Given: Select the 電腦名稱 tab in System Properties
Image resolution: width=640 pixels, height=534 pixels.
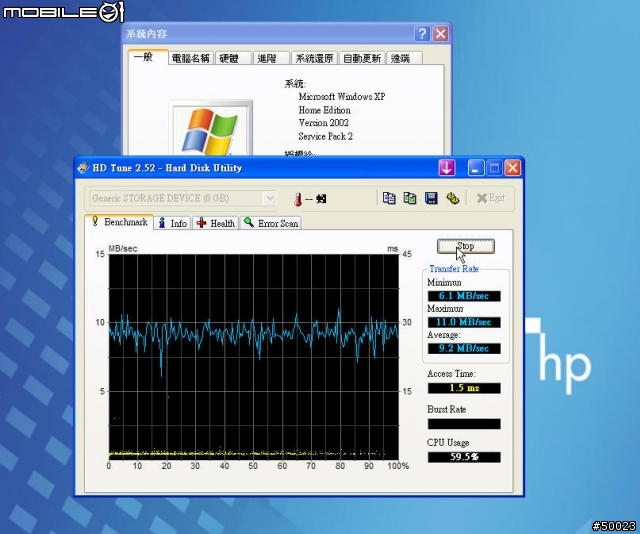Looking at the screenshot, I should pyautogui.click(x=190, y=58).
